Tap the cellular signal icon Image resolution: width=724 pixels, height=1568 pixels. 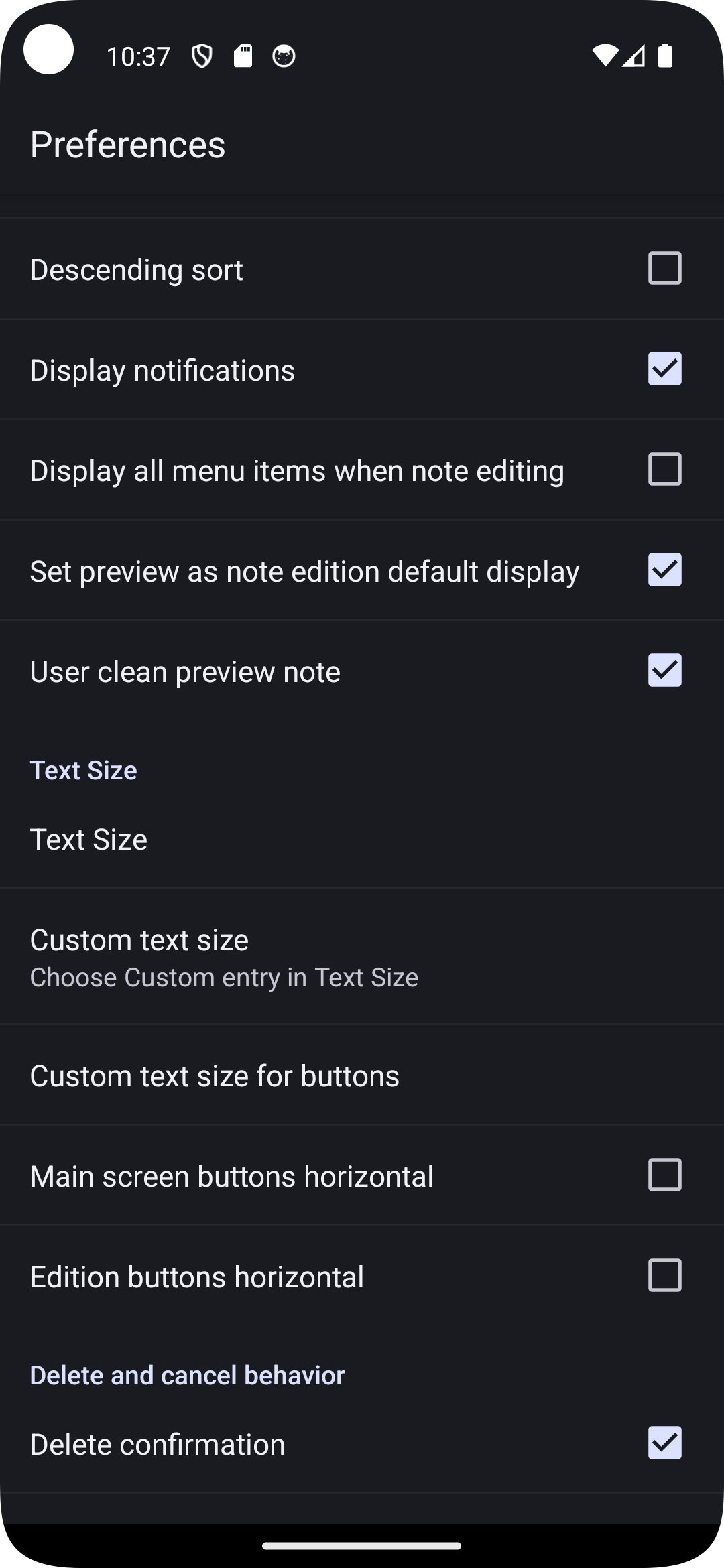pos(634,56)
